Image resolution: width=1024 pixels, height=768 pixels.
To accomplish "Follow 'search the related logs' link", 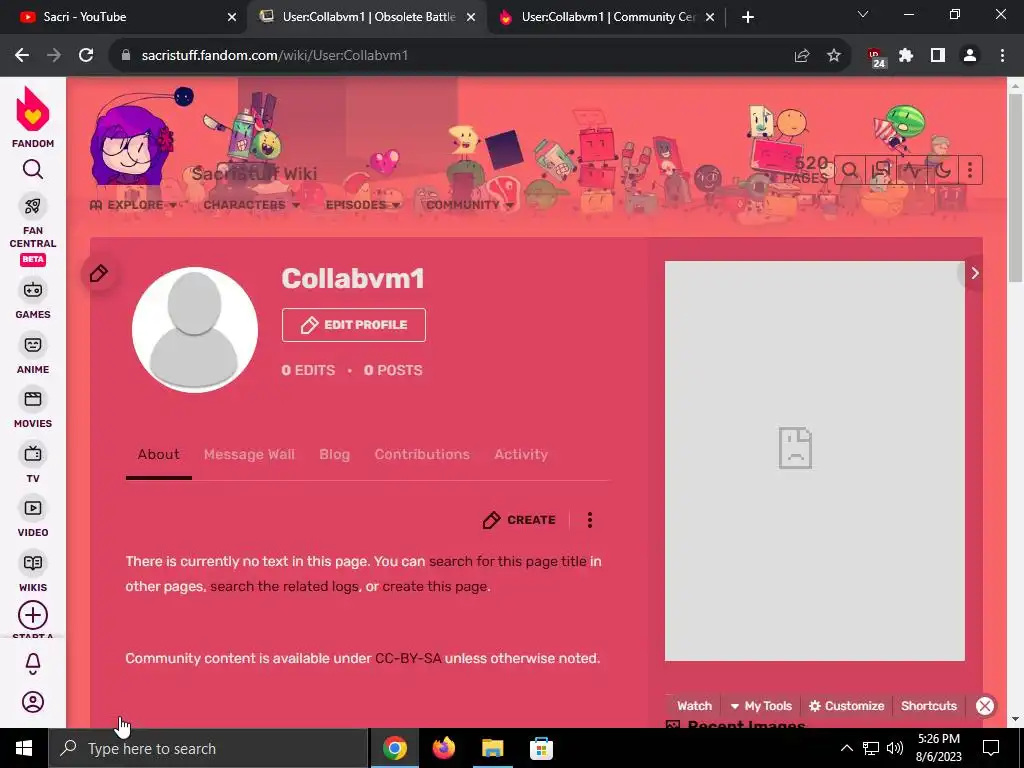I will [285, 586].
